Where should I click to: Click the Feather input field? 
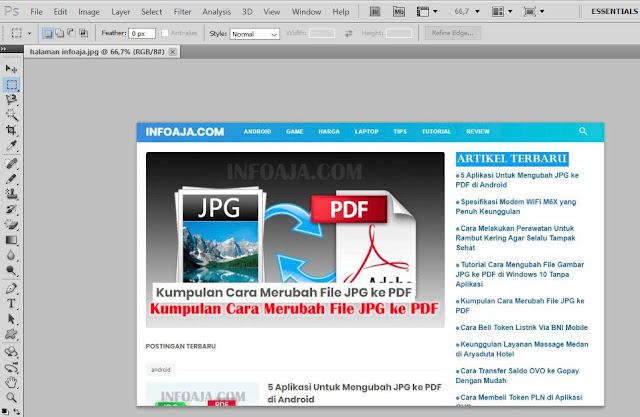(x=142, y=33)
